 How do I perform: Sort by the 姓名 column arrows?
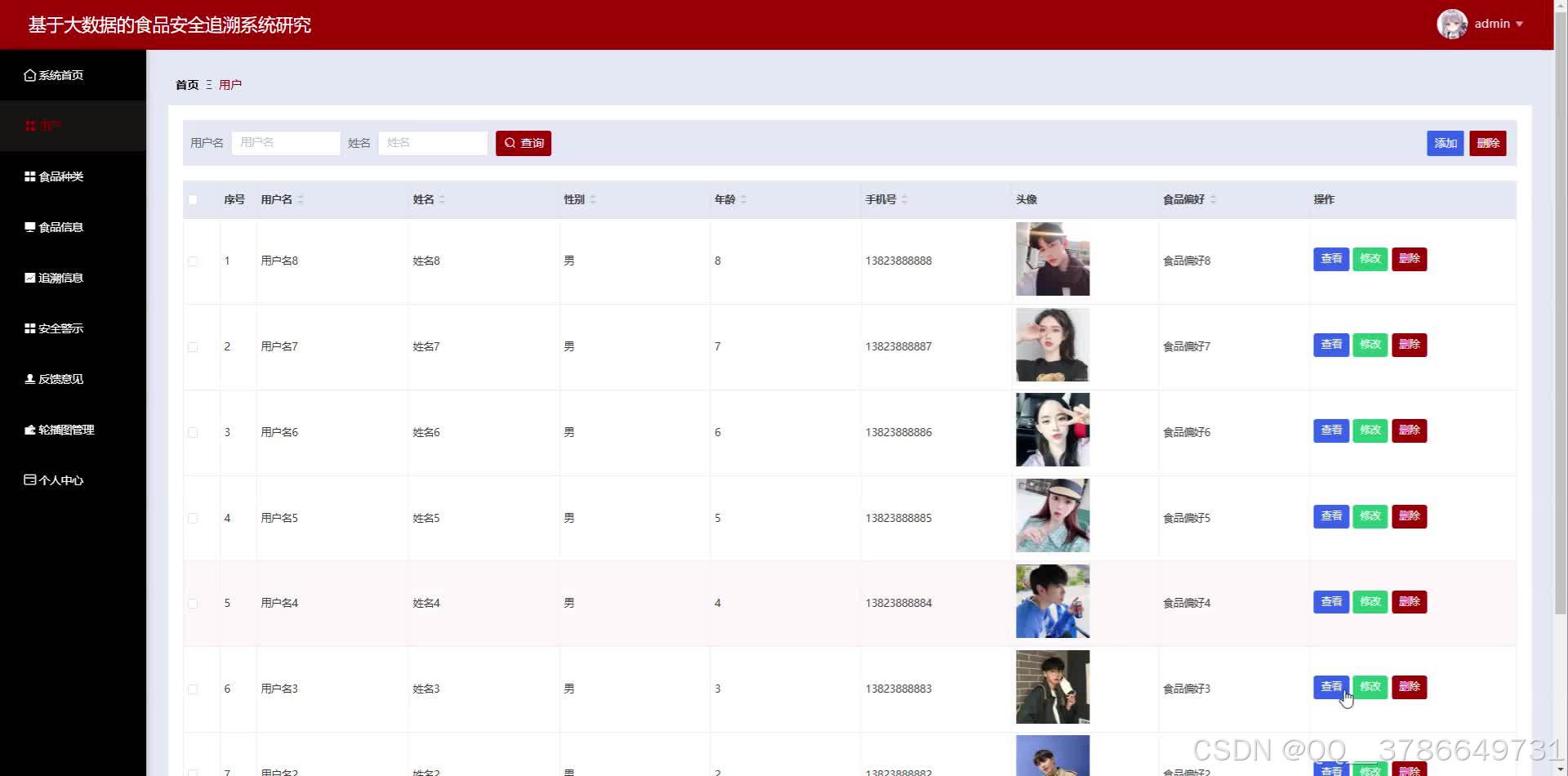pos(442,199)
